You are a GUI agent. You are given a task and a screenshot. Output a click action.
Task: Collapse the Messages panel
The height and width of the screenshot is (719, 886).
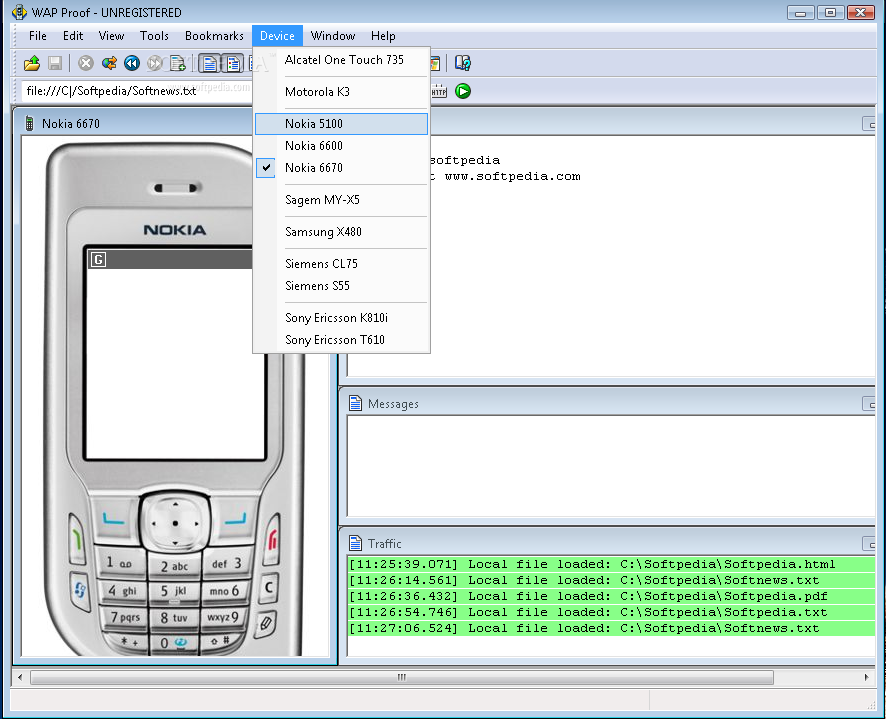pyautogui.click(x=869, y=404)
